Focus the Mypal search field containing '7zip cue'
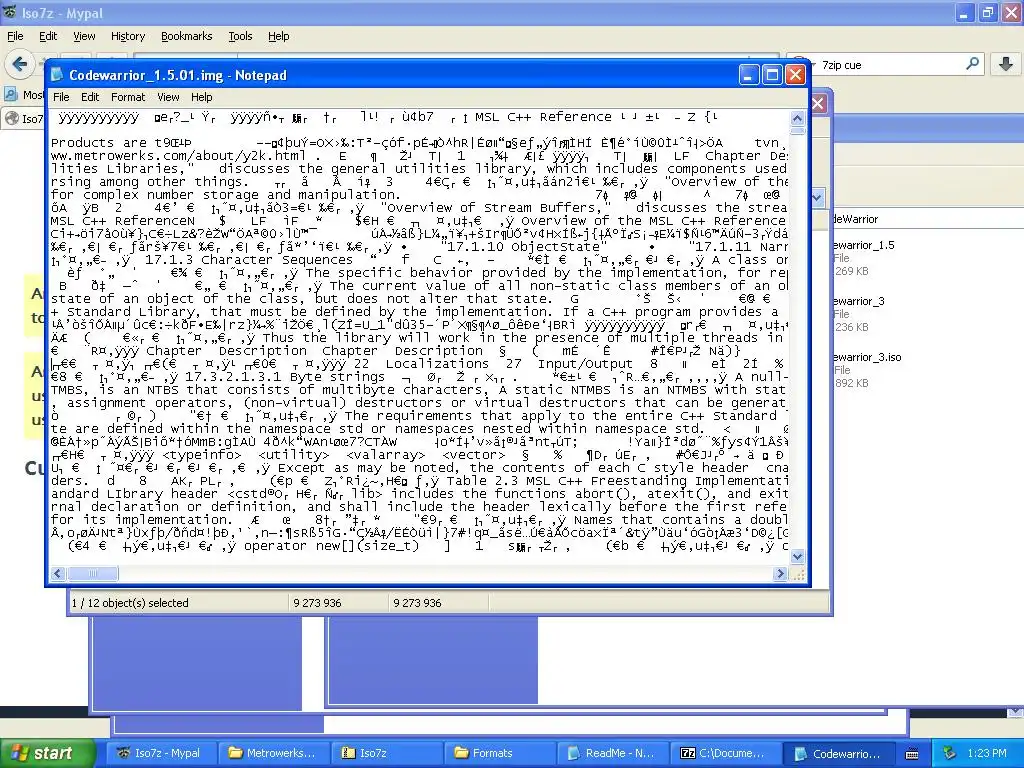Viewport: 1024px width, 768px height. tap(888, 65)
